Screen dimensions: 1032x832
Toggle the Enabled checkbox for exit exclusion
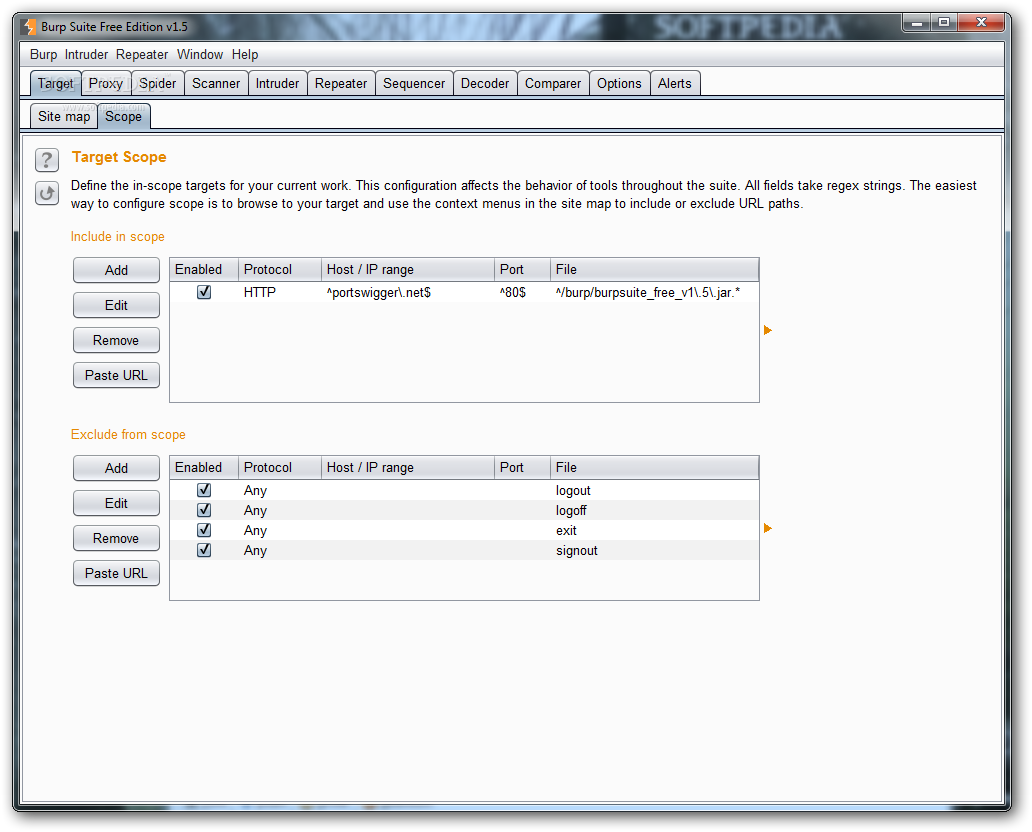click(x=204, y=531)
